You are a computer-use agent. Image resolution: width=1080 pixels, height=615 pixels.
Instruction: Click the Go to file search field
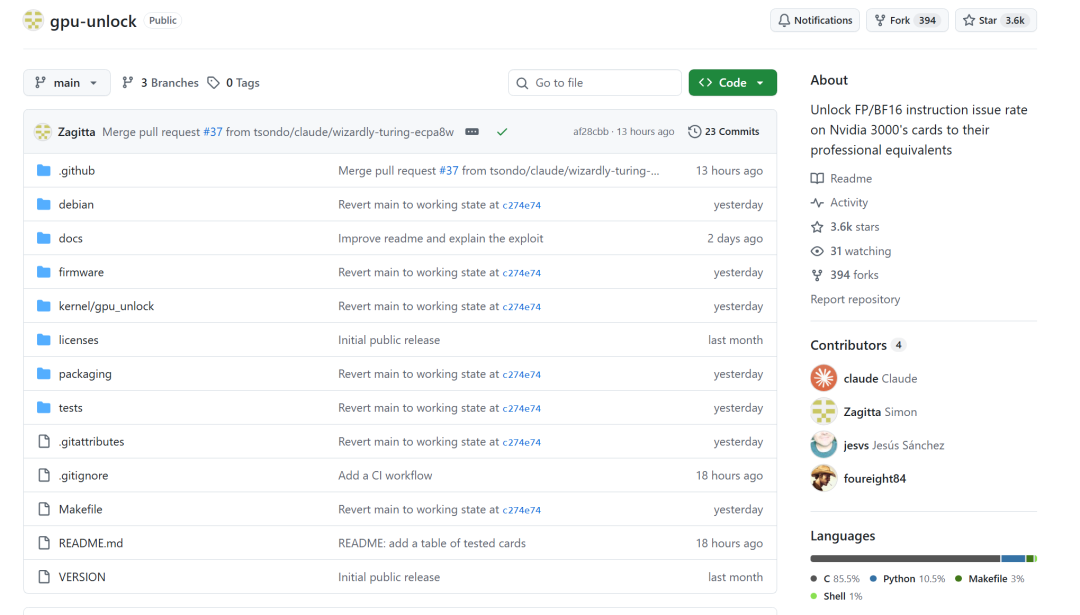coord(594,83)
